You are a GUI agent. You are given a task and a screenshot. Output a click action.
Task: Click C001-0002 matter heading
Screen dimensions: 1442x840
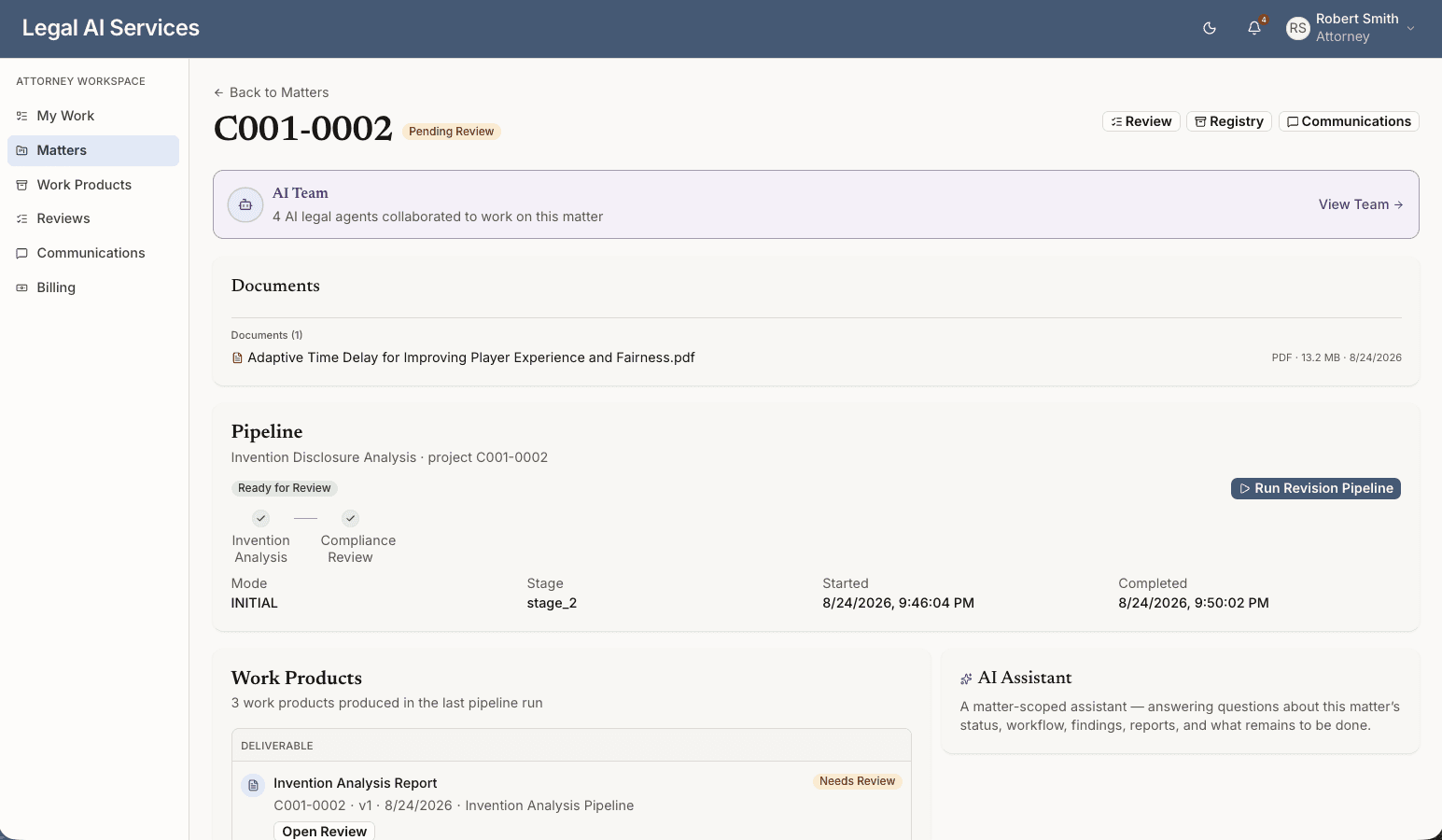(303, 129)
